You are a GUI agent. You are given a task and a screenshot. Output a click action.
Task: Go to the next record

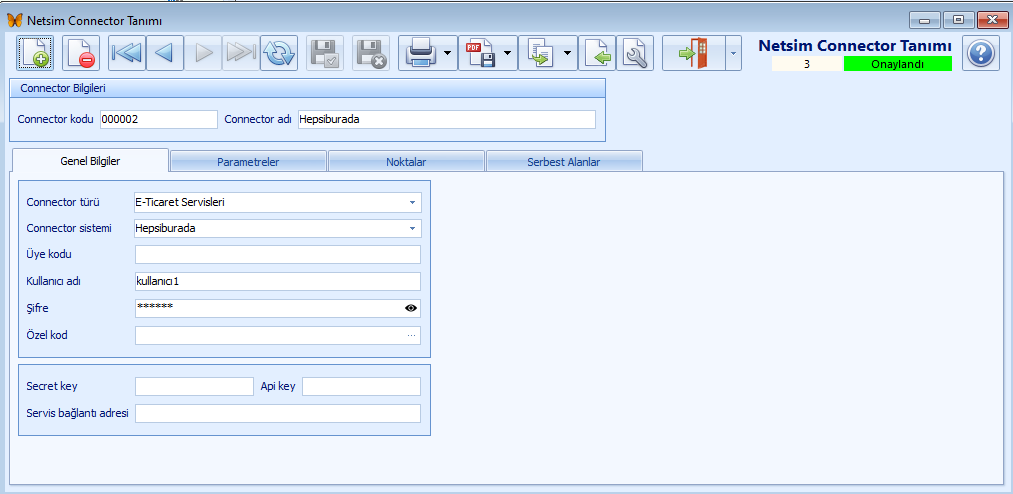[203, 53]
